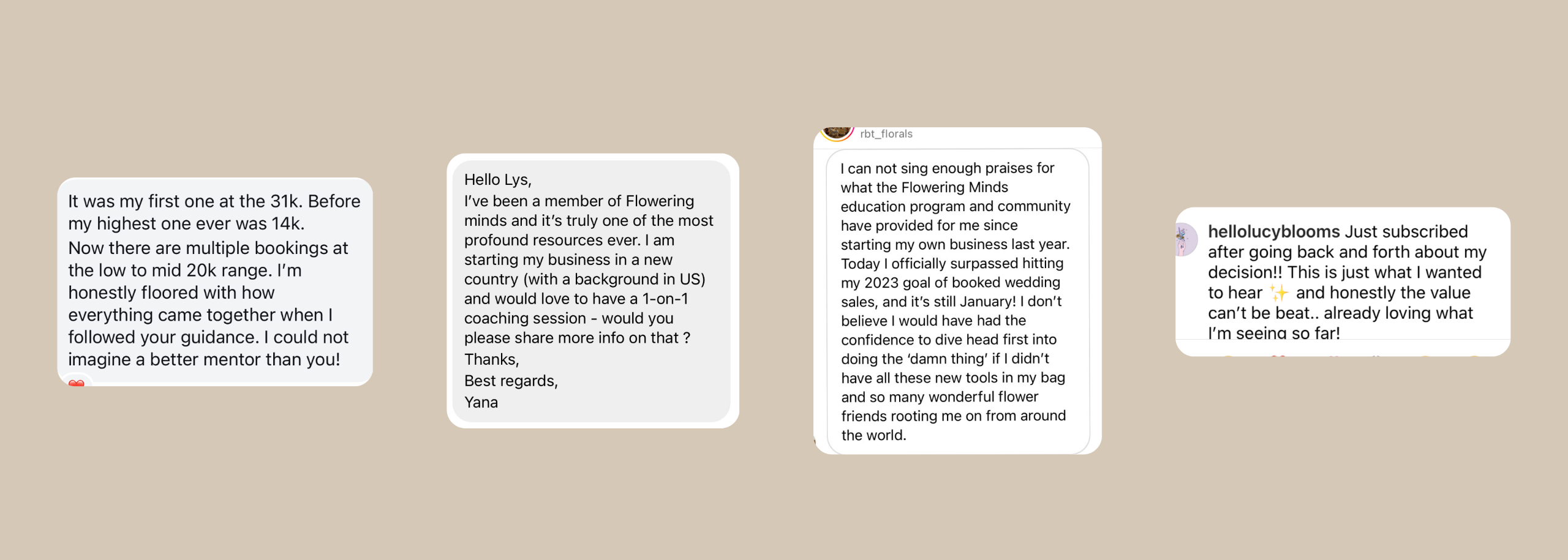Click the sparkles emoji in the comment
Screen dimensions: 1568x560
[1279, 293]
